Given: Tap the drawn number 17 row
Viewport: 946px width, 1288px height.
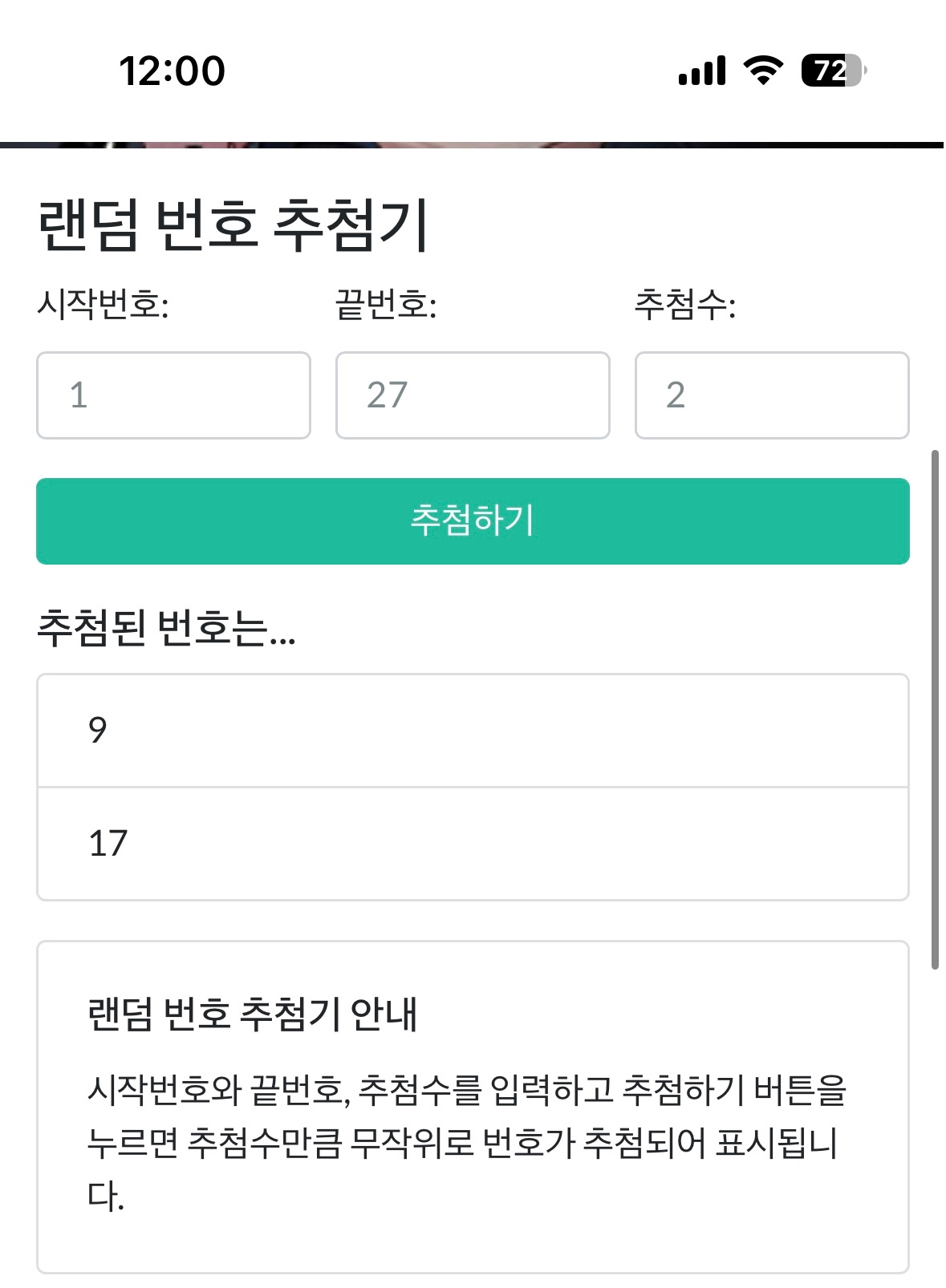Looking at the screenshot, I should point(473,844).
